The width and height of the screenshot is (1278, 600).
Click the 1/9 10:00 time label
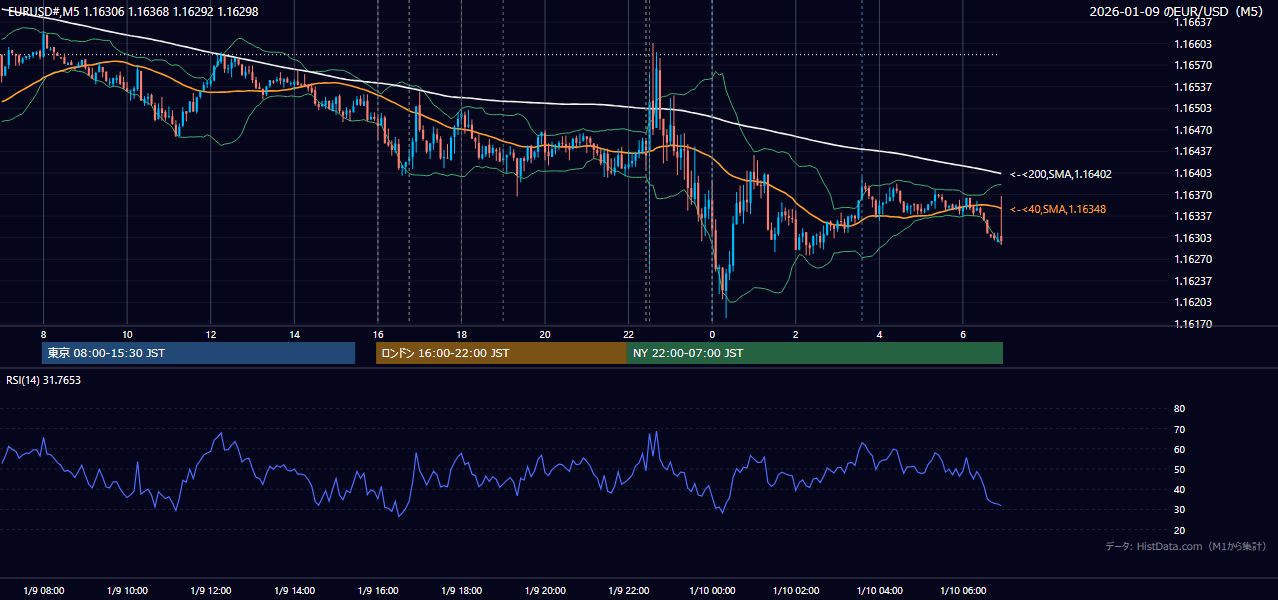pos(127,590)
